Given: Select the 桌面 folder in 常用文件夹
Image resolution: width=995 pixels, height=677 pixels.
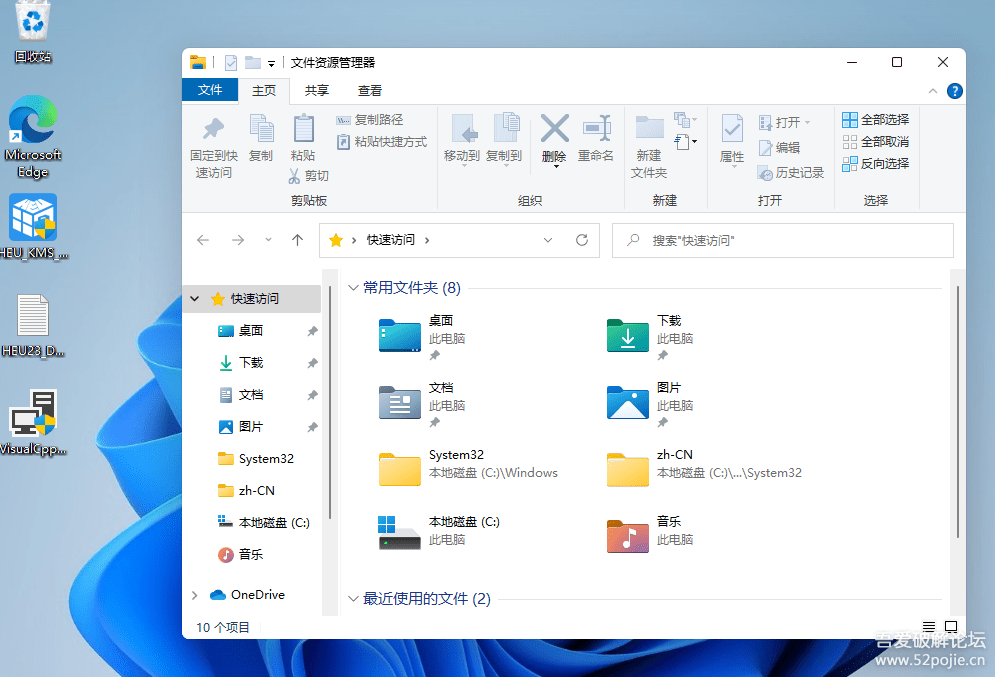Looking at the screenshot, I should (x=421, y=337).
